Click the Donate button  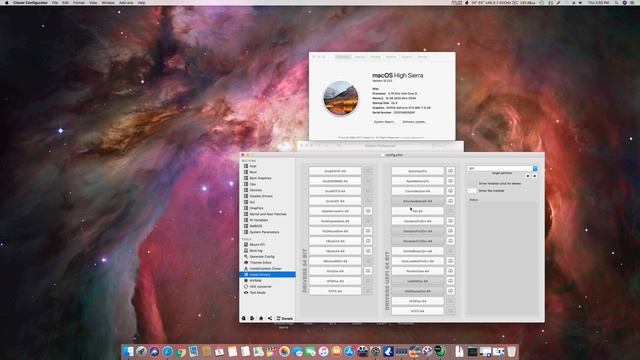point(285,318)
